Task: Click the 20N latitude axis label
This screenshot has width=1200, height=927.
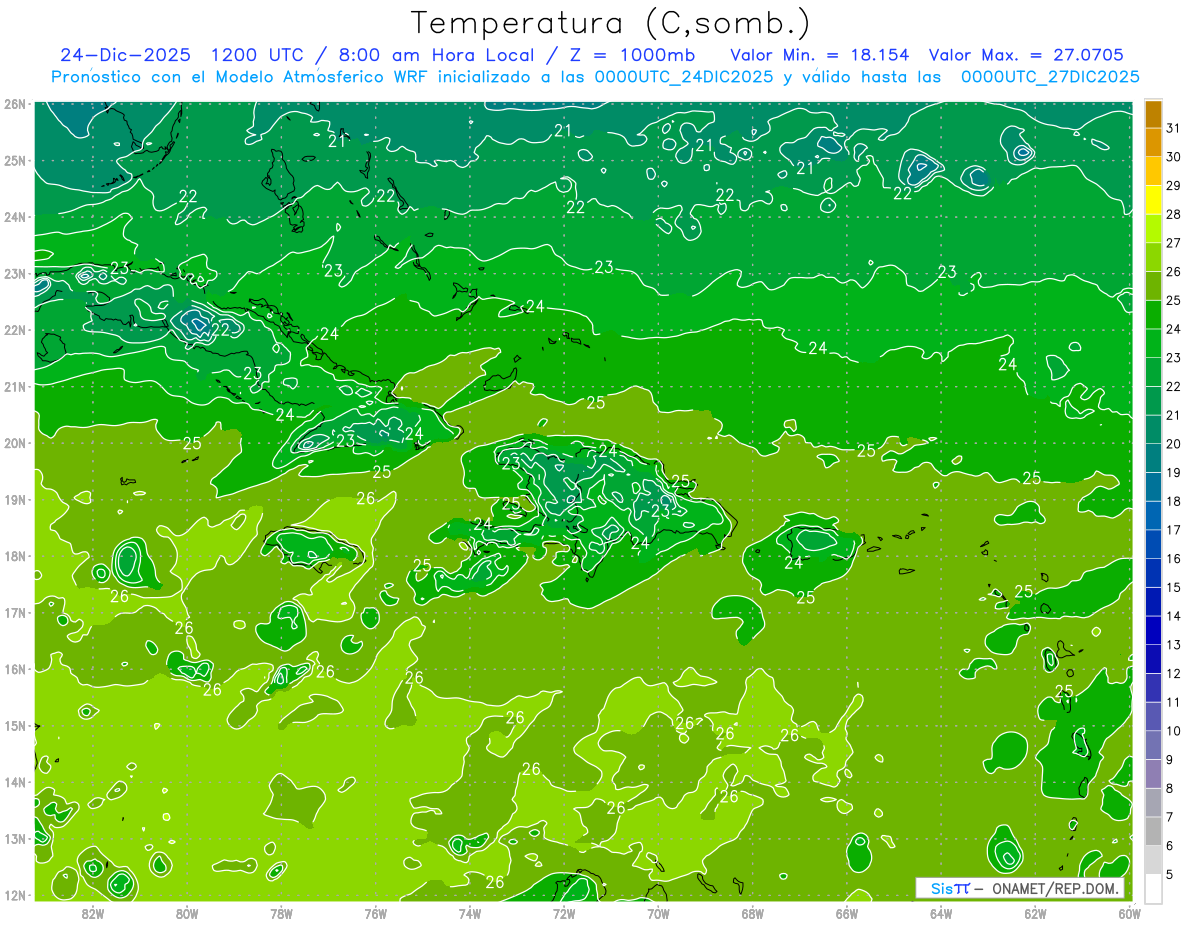Action: coord(15,443)
